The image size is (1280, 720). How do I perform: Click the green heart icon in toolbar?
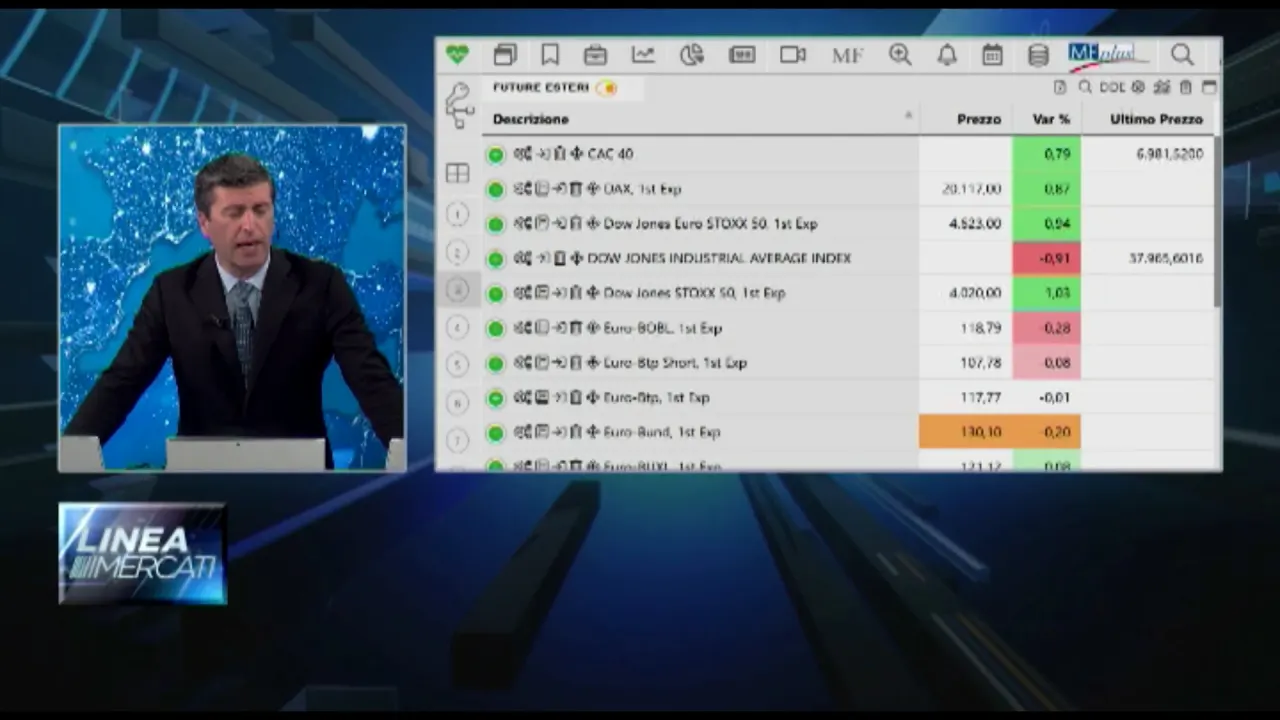[x=457, y=54]
